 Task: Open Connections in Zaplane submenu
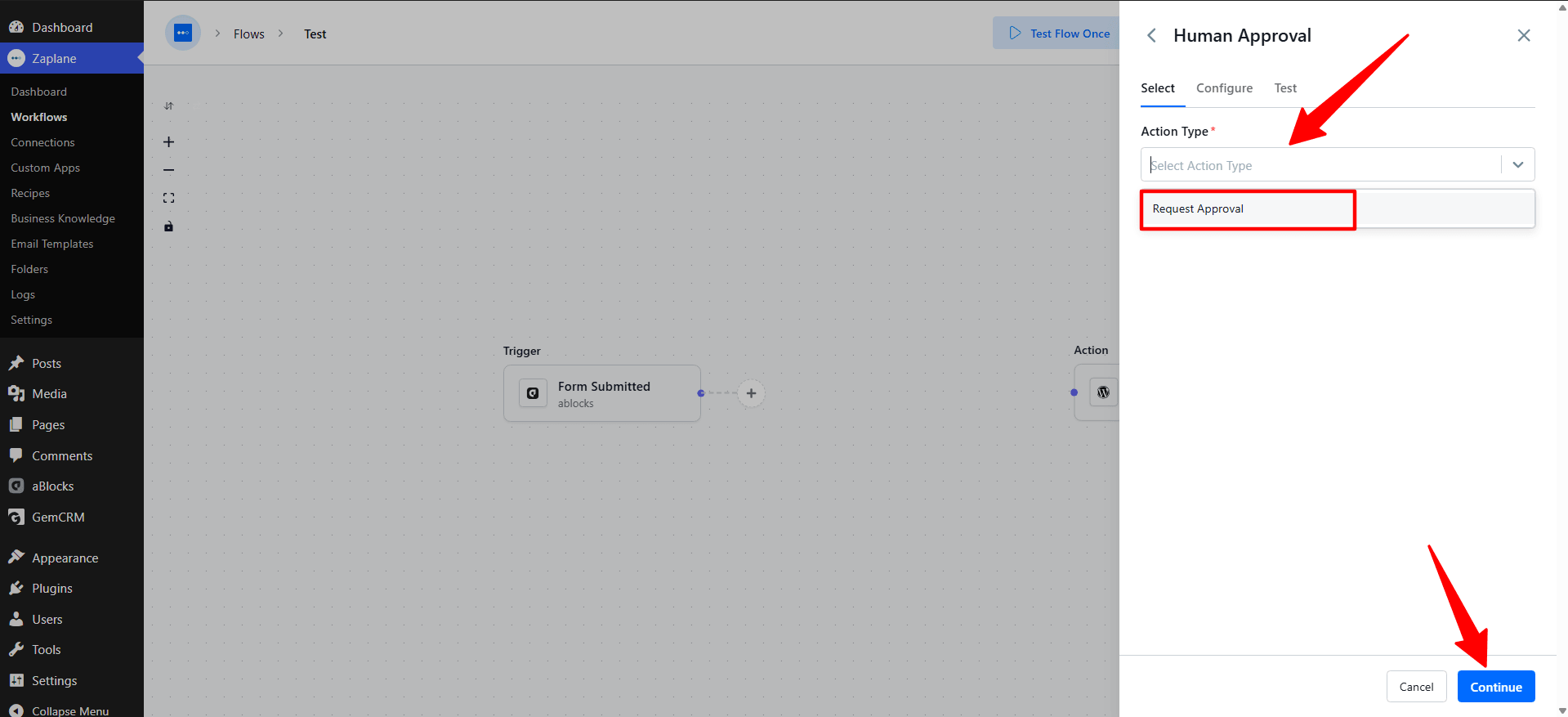coord(42,142)
